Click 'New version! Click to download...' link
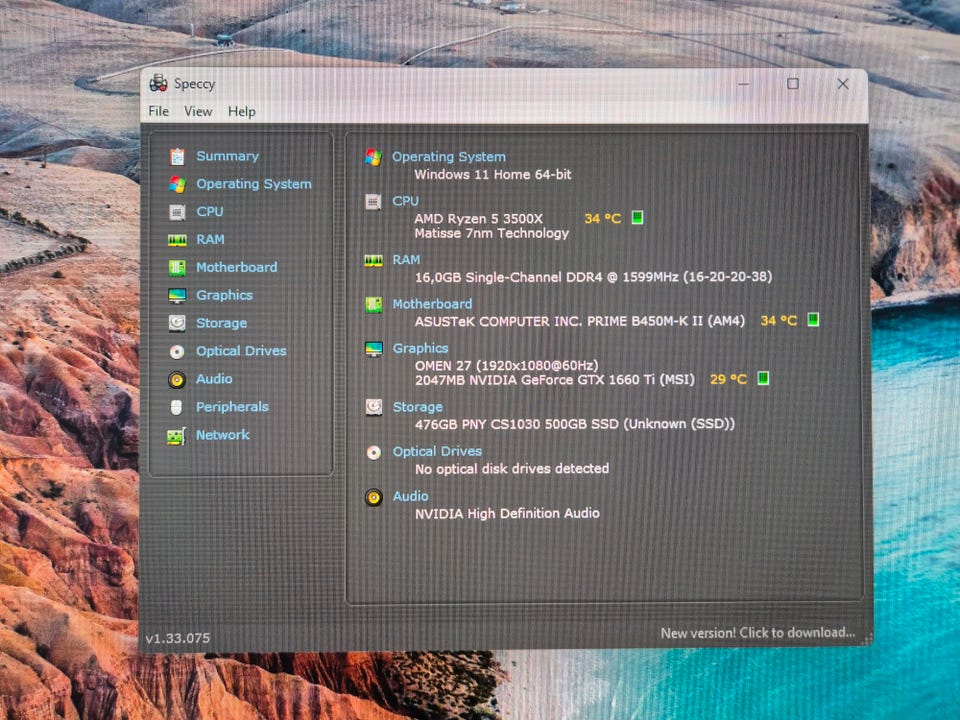 click(x=757, y=633)
